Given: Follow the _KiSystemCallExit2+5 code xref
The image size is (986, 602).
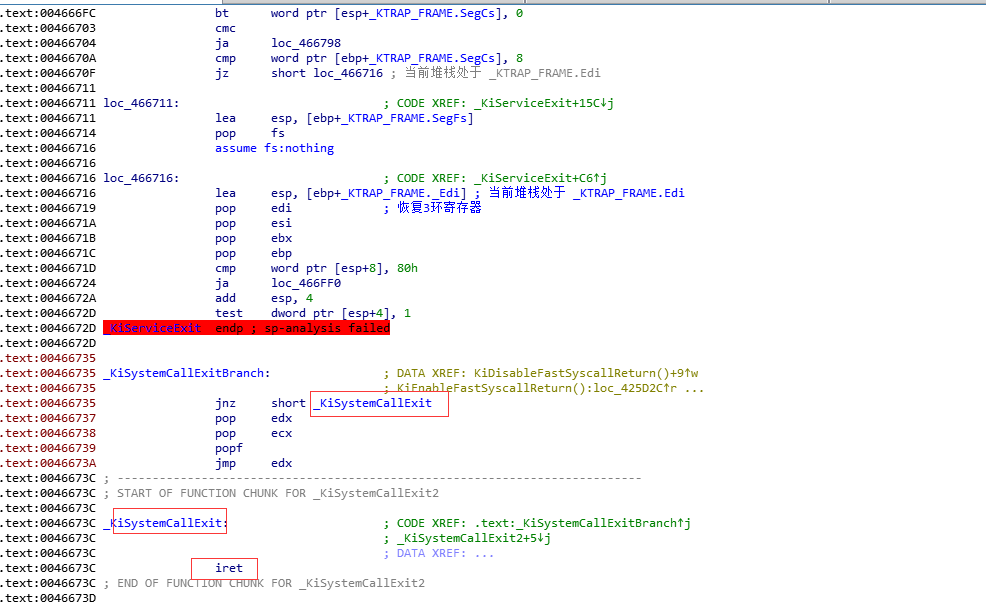Looking at the screenshot, I should [x=474, y=538].
